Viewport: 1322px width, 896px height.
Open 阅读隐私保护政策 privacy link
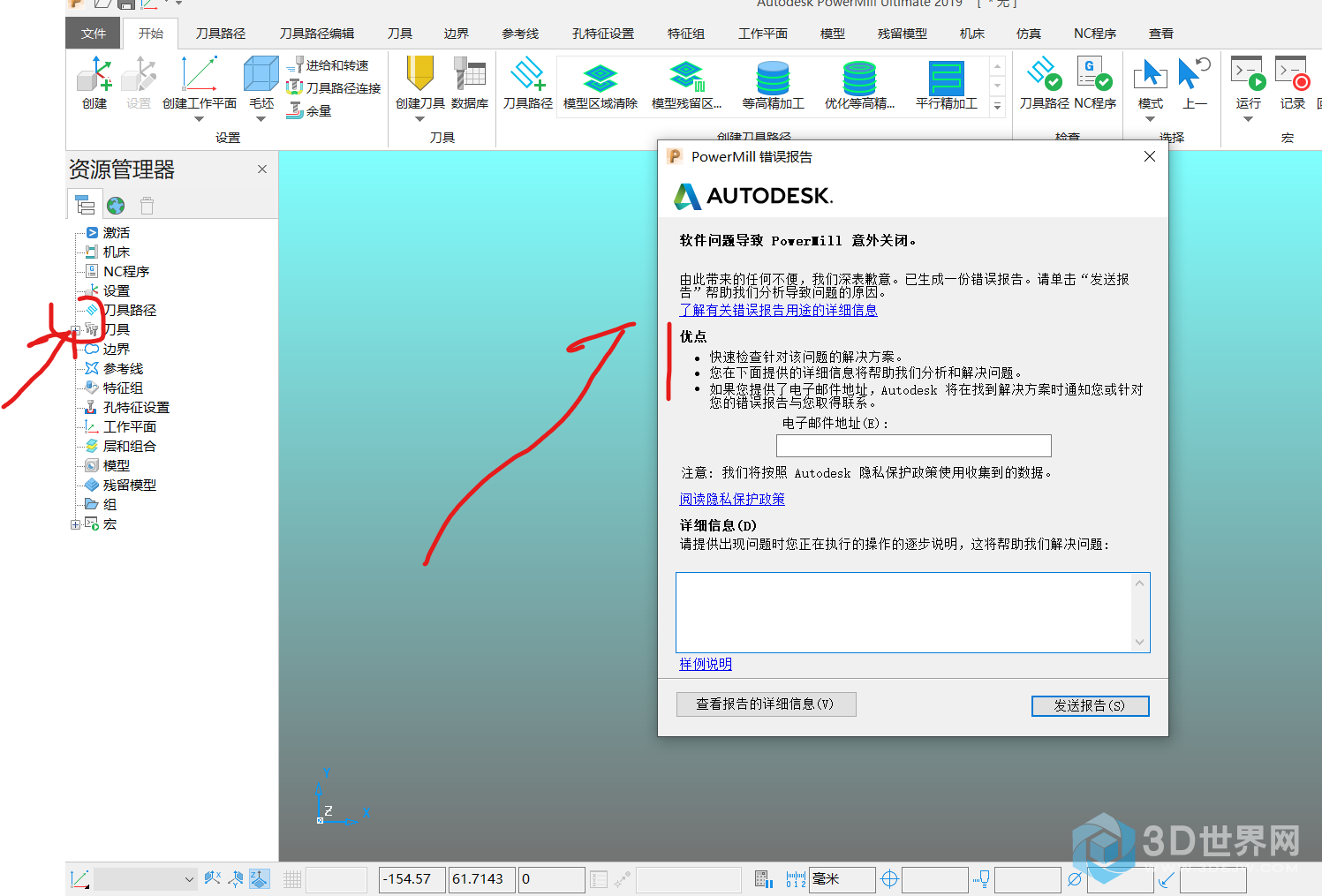[732, 499]
